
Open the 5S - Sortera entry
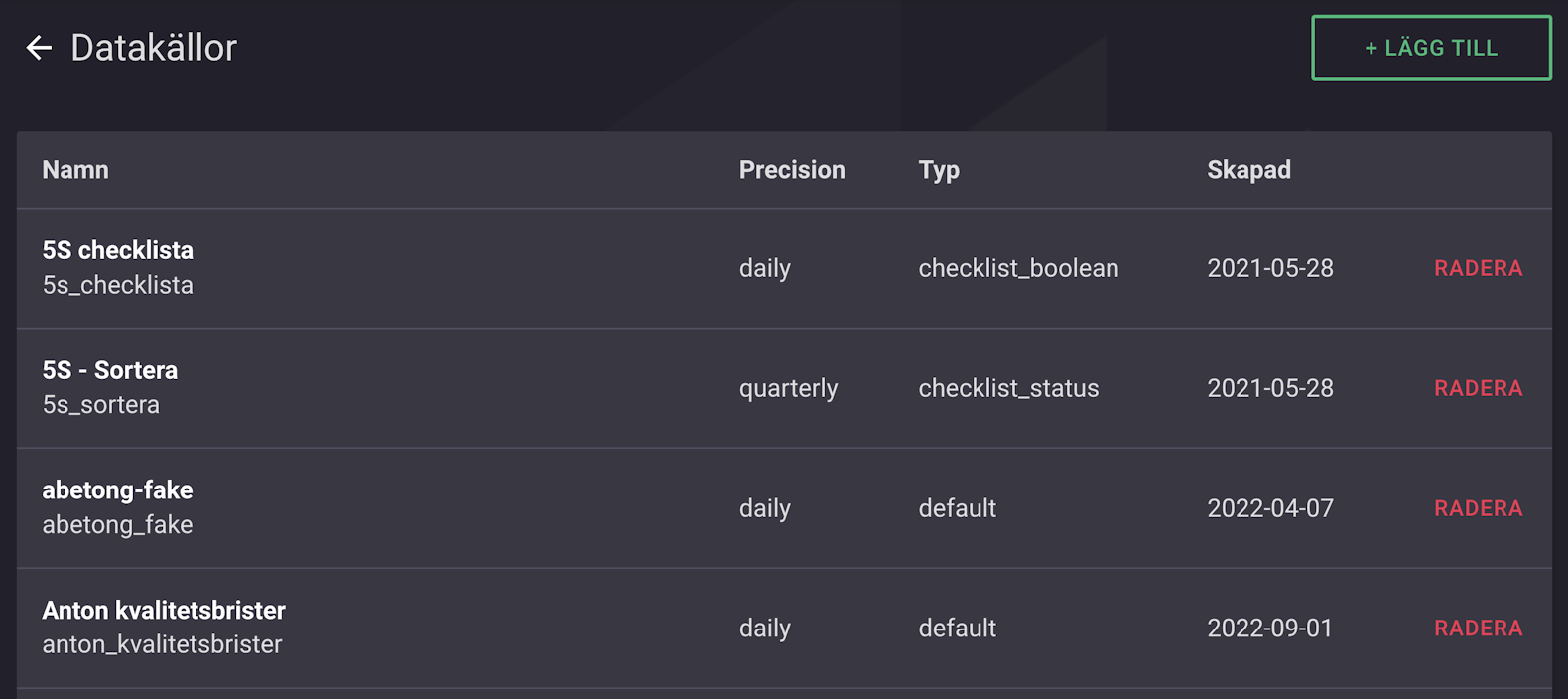[x=109, y=370]
